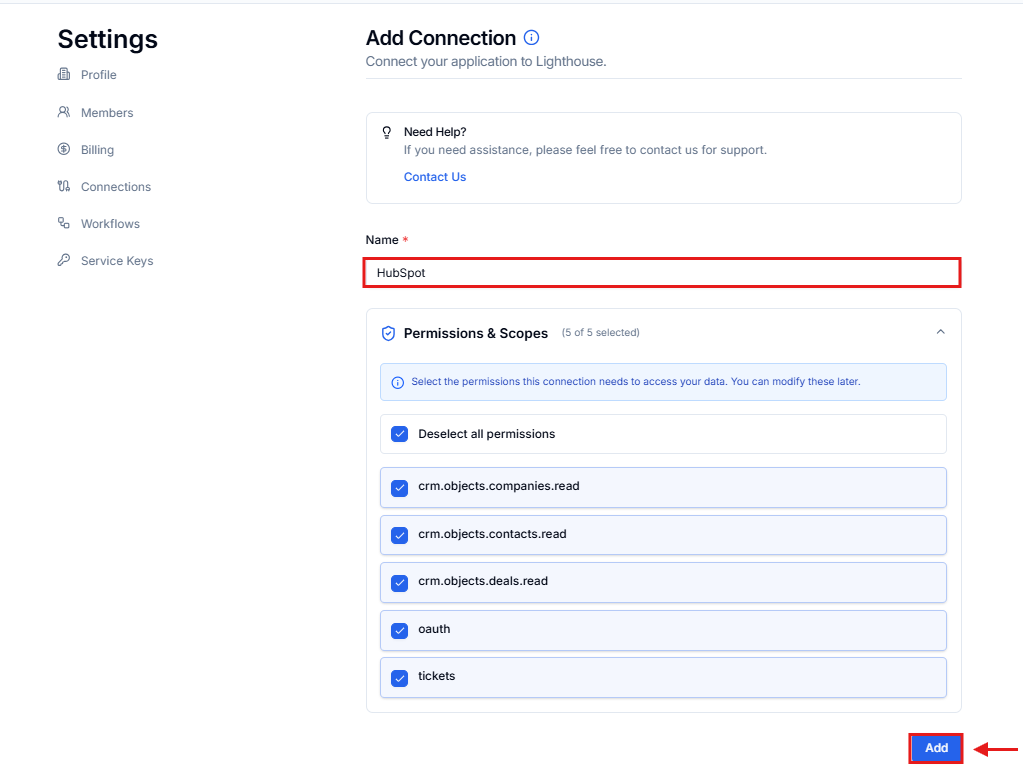This screenshot has height=775, width=1023.
Task: Click the 'Add Connection' page heading
Action: pos(440,38)
